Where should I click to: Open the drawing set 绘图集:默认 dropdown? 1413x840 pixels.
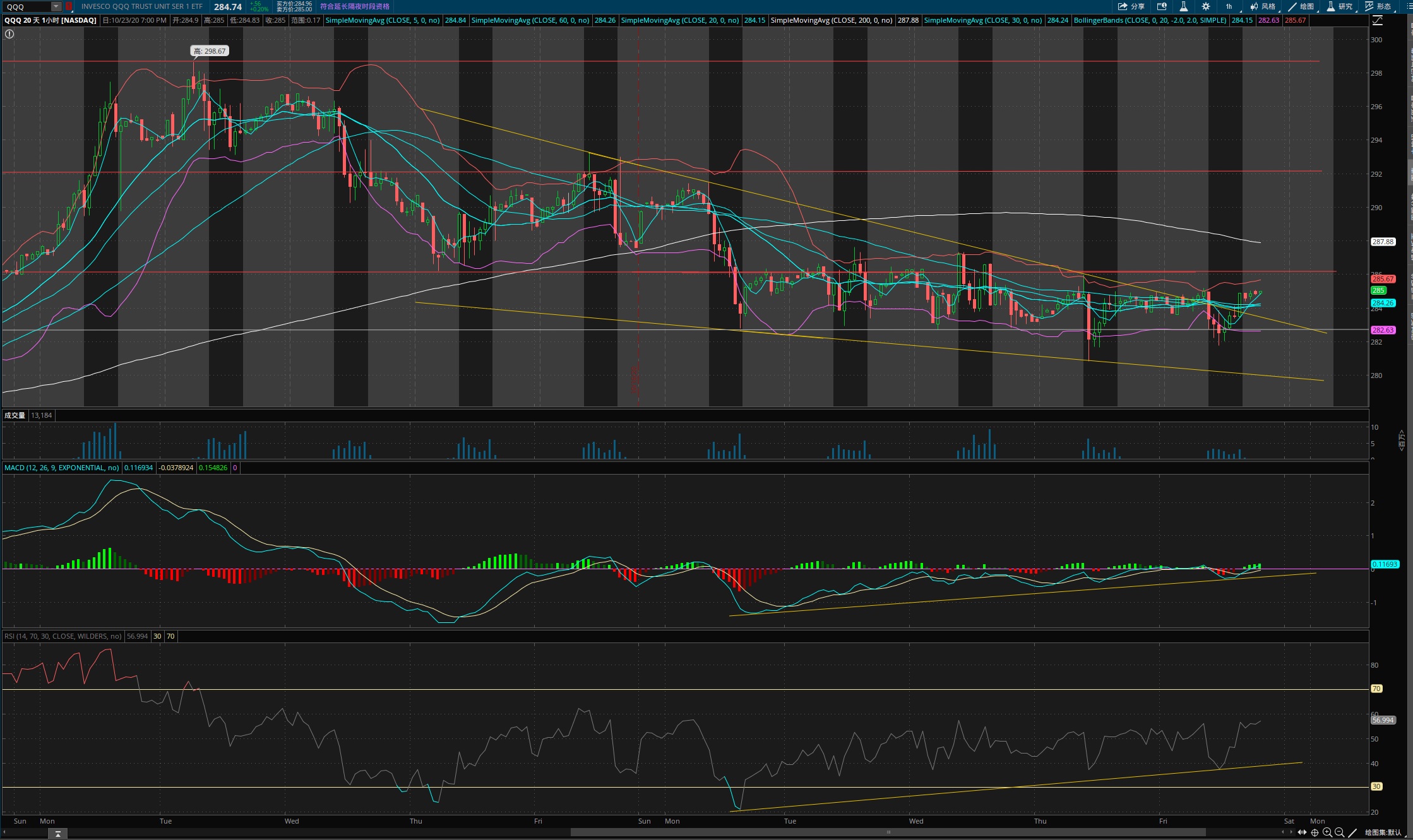1386,832
